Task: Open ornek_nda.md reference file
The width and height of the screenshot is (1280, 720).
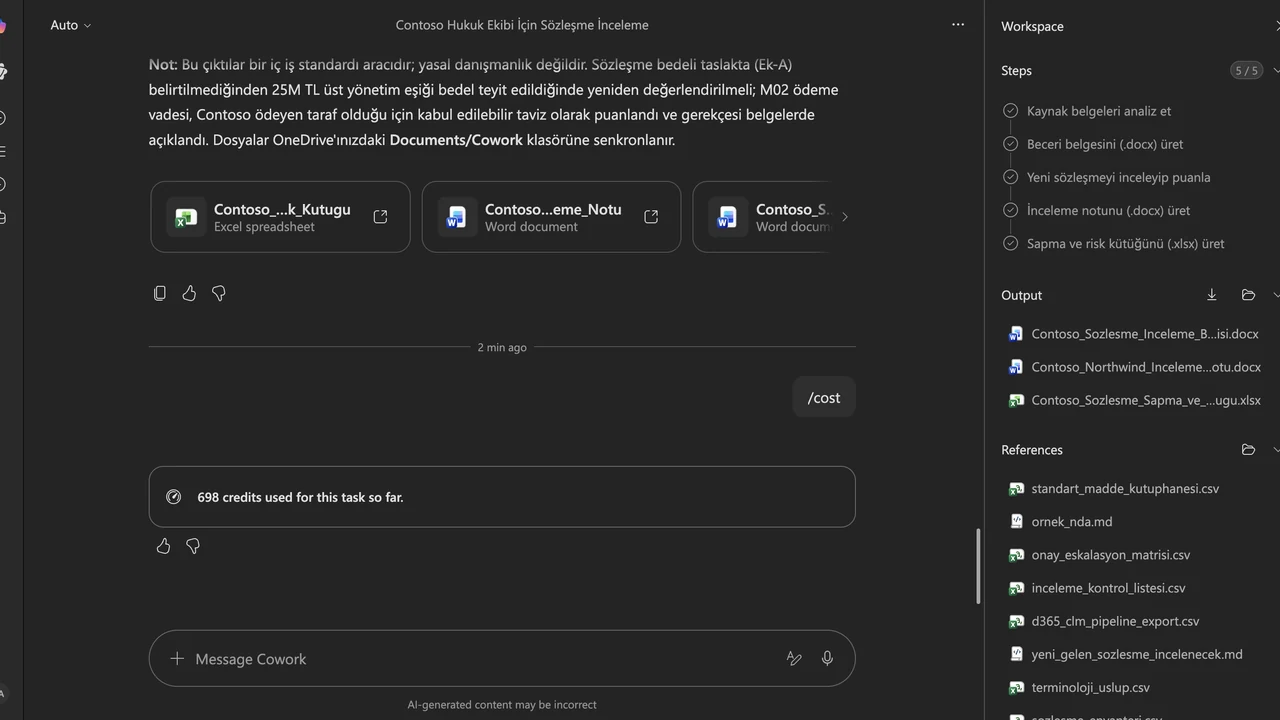Action: [x=1071, y=522]
